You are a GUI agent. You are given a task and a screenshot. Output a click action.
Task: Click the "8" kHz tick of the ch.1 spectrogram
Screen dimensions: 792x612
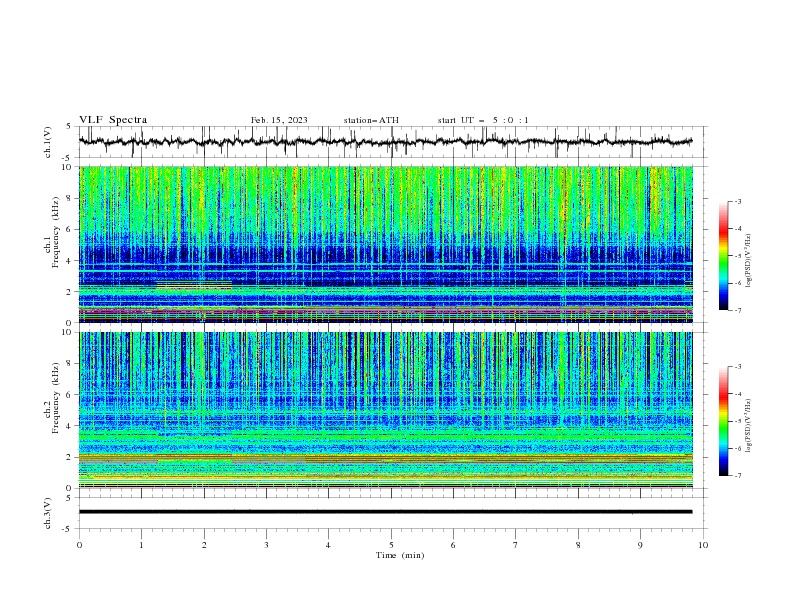(x=71, y=198)
